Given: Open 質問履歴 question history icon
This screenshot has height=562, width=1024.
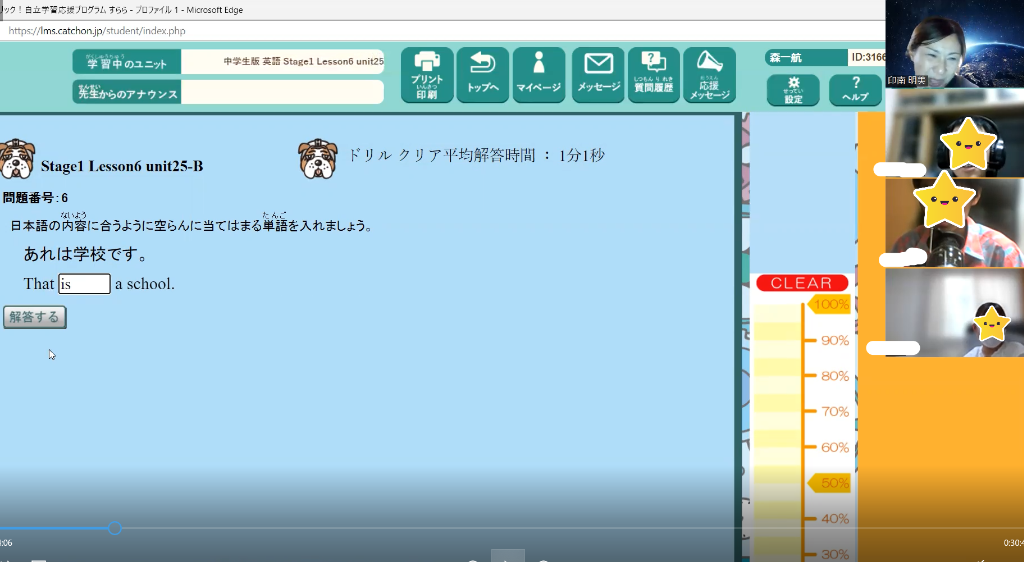Looking at the screenshot, I should [653, 75].
